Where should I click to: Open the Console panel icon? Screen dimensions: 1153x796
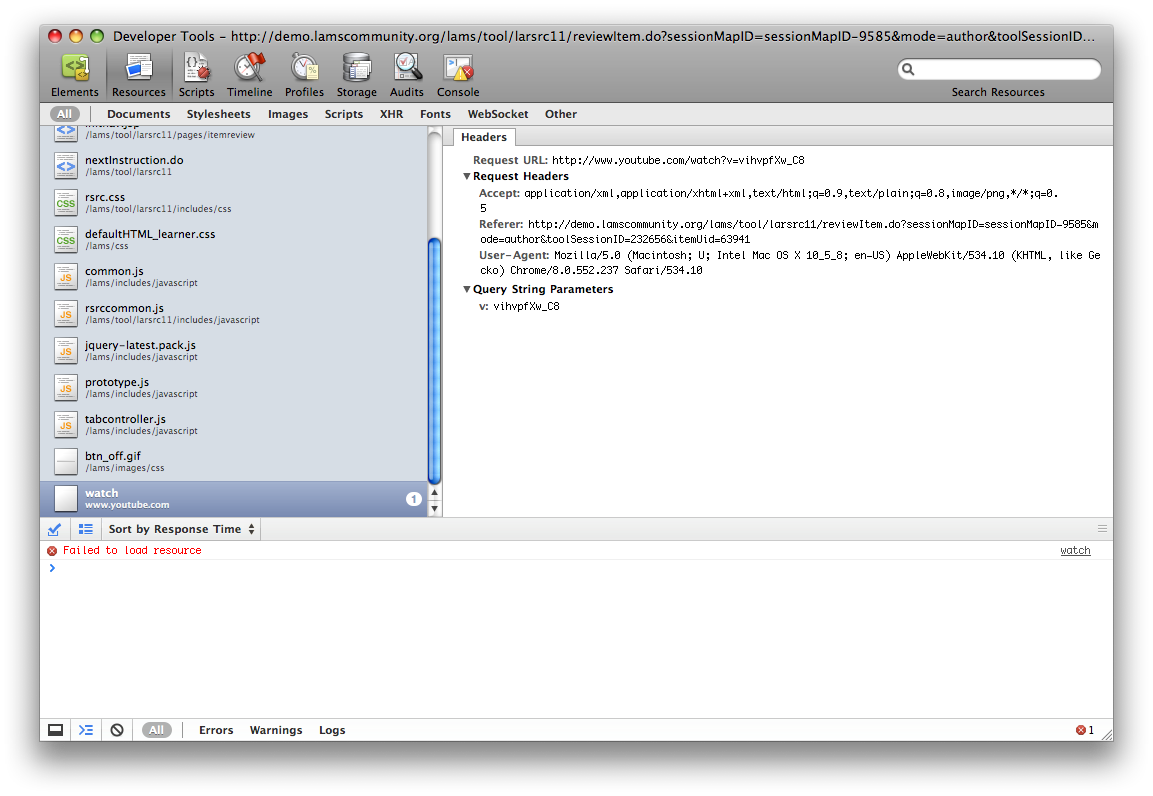(x=458, y=75)
